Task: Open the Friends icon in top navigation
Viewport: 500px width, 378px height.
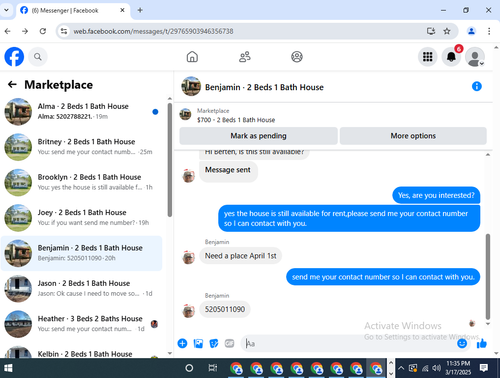Action: pos(245,57)
